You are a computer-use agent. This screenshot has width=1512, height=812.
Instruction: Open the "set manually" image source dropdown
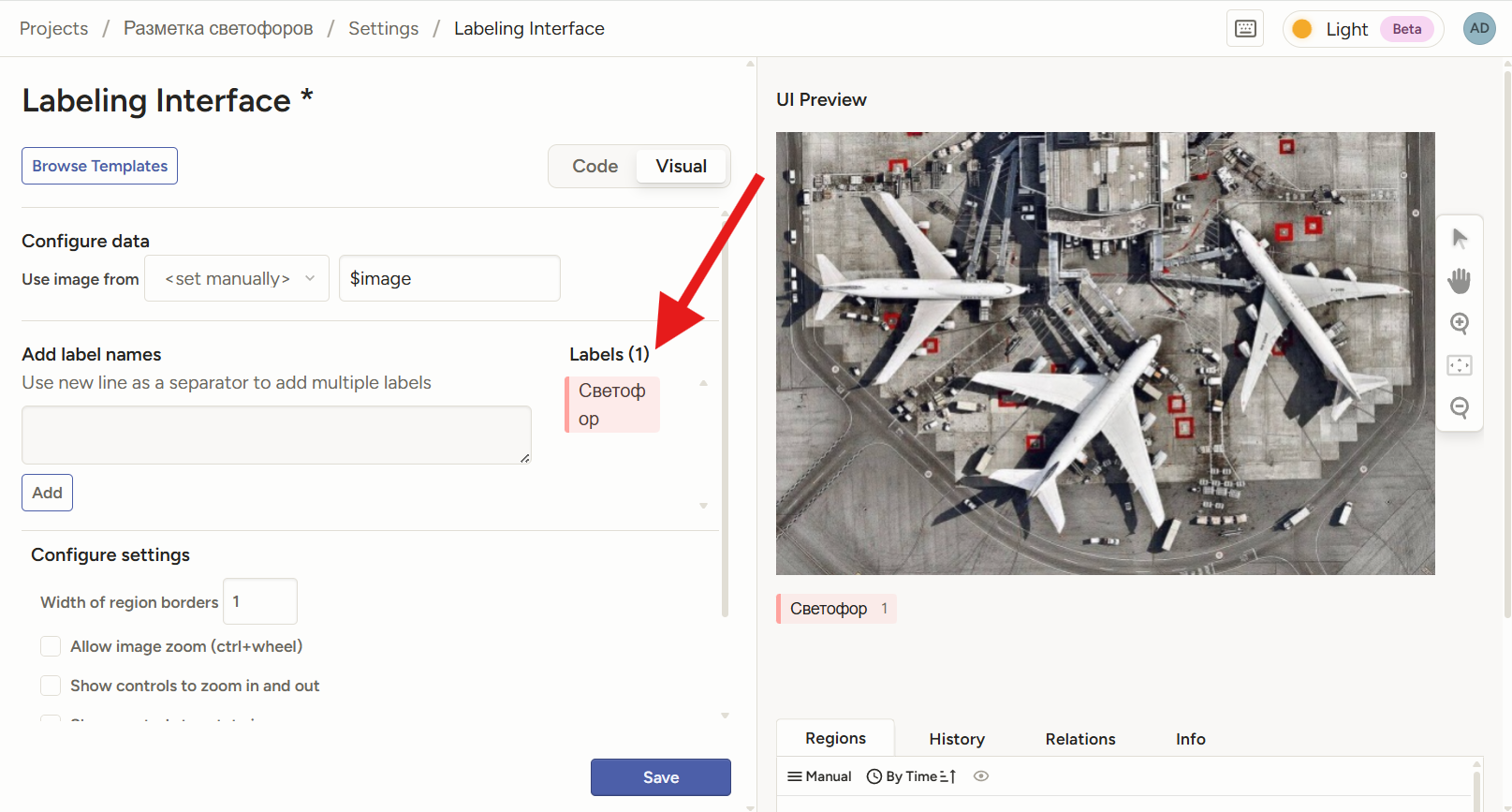tap(237, 279)
